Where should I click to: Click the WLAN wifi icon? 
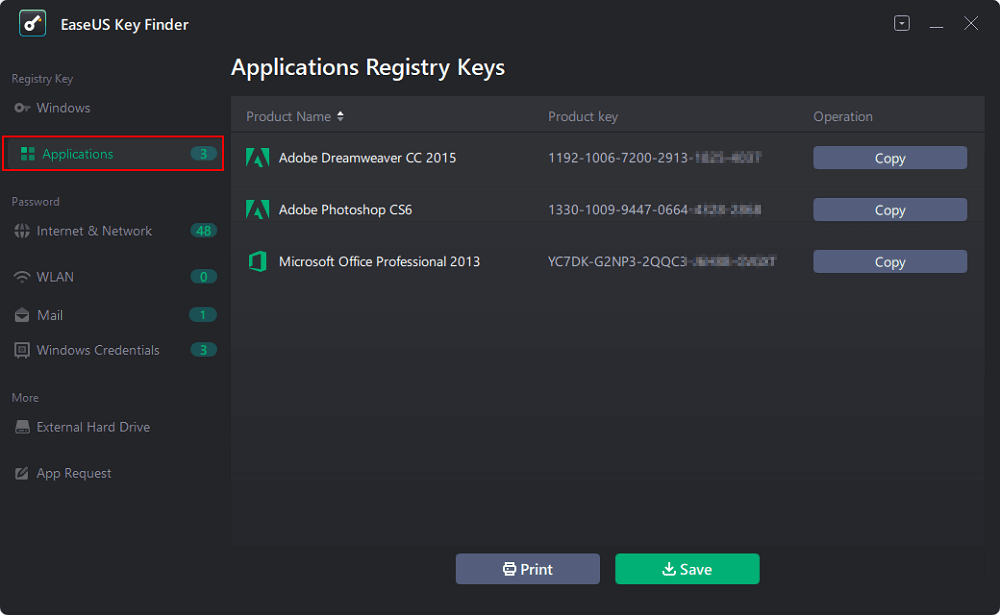(22, 277)
